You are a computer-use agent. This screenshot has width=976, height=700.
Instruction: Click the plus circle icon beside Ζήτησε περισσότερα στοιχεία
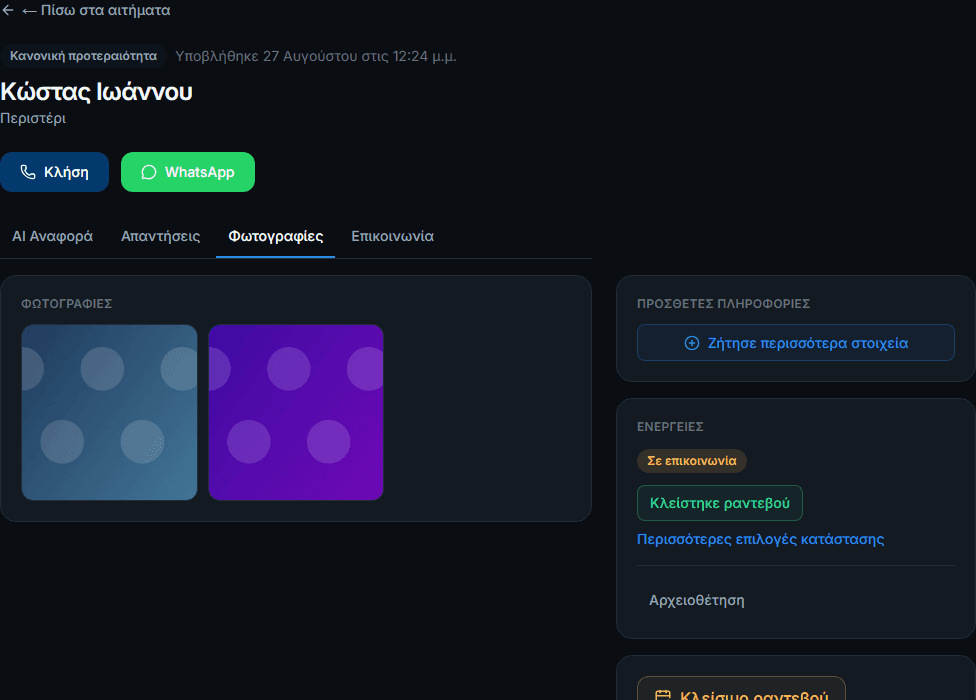[692, 343]
